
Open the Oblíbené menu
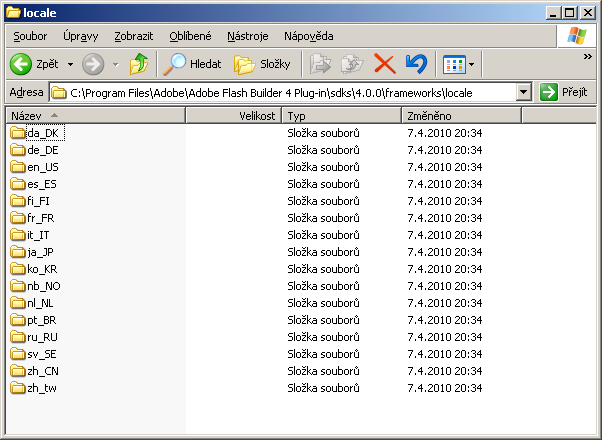click(x=190, y=36)
